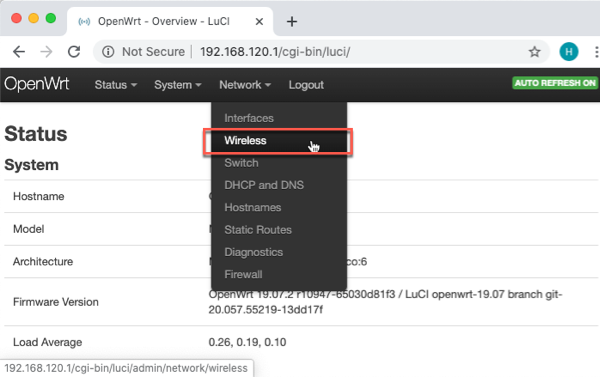Select load average value 0.26, 0.19, 0.10
The width and height of the screenshot is (600, 377).
tap(247, 342)
